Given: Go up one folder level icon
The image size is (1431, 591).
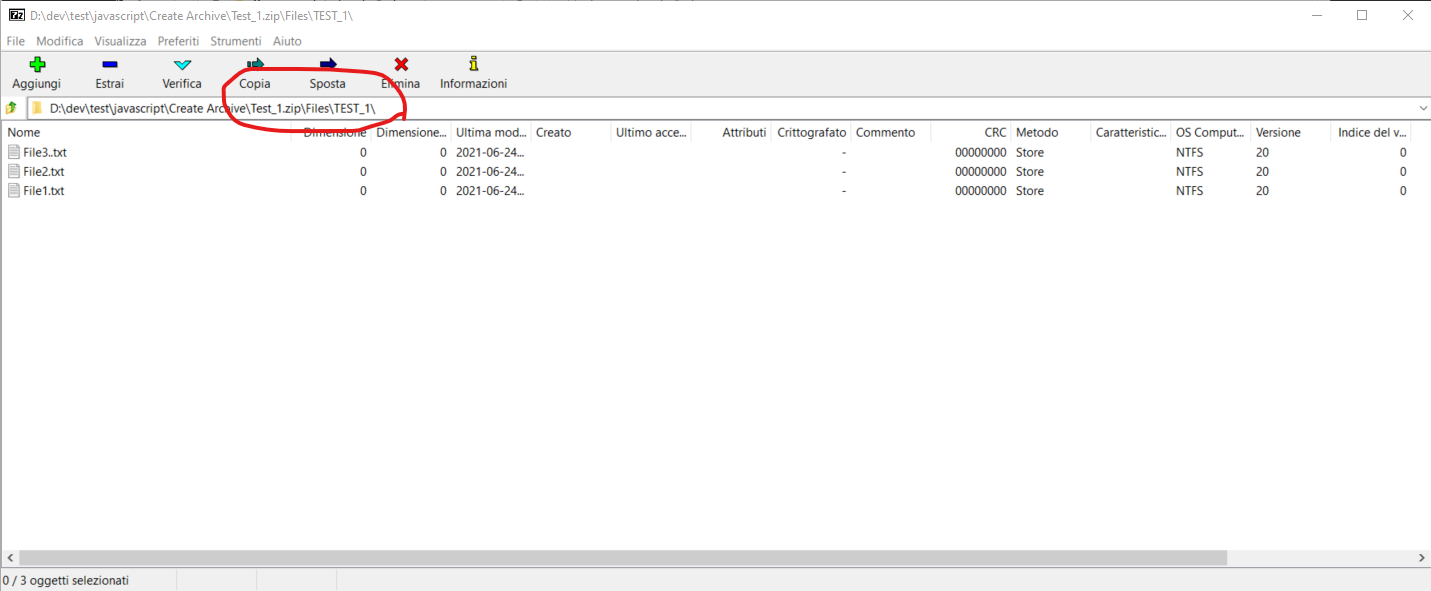Looking at the screenshot, I should (x=11, y=108).
